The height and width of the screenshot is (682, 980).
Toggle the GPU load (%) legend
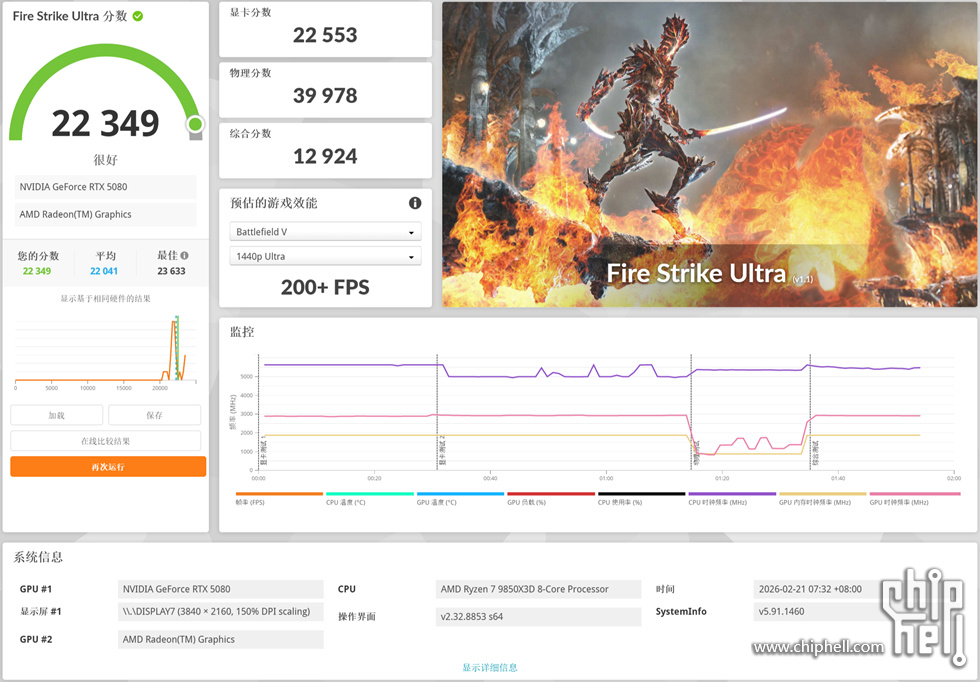click(x=551, y=498)
